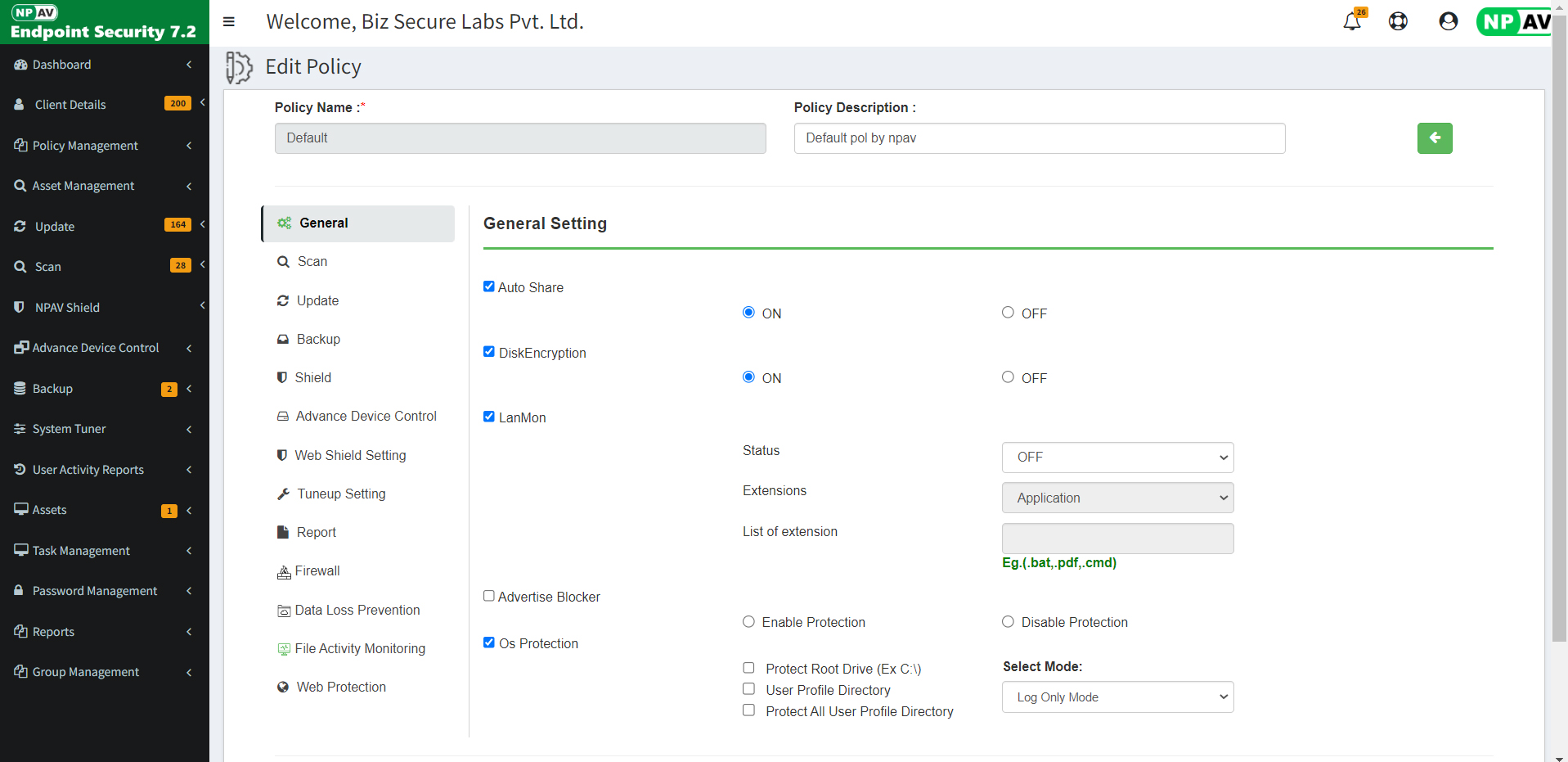The image size is (1568, 762).
Task: Toggle the hamburger sidebar menu icon
Action: pos(229,21)
